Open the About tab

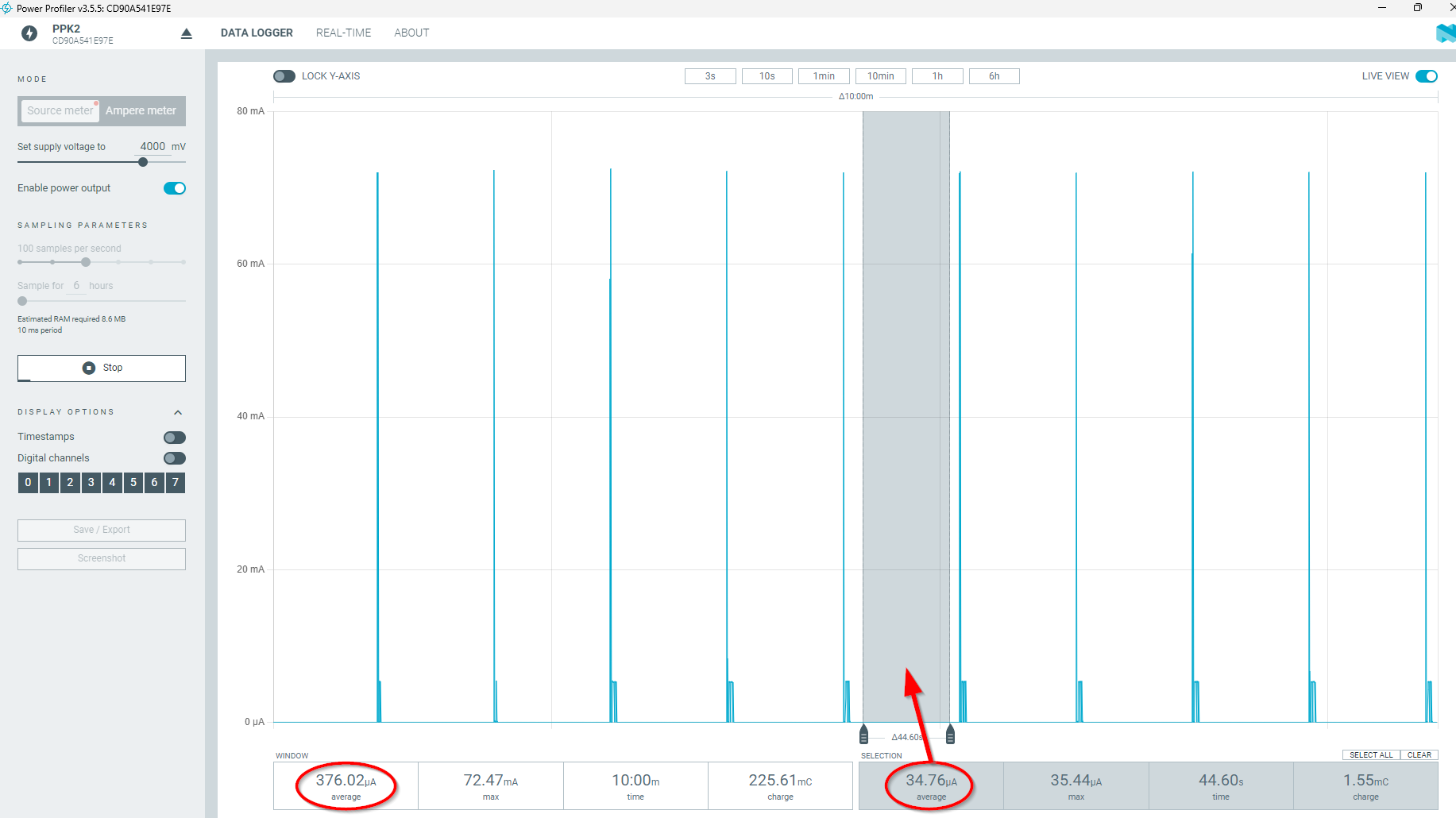(x=411, y=33)
